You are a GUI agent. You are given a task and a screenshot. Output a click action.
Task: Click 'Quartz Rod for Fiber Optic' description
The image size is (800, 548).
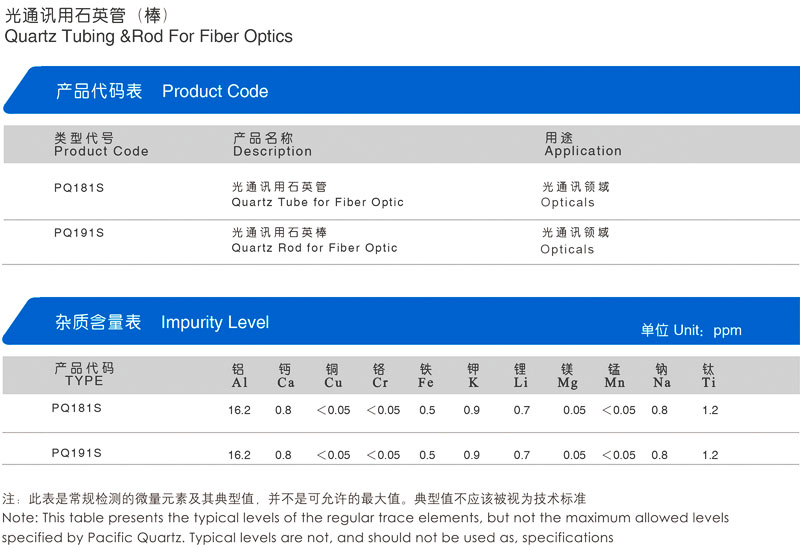(314, 248)
